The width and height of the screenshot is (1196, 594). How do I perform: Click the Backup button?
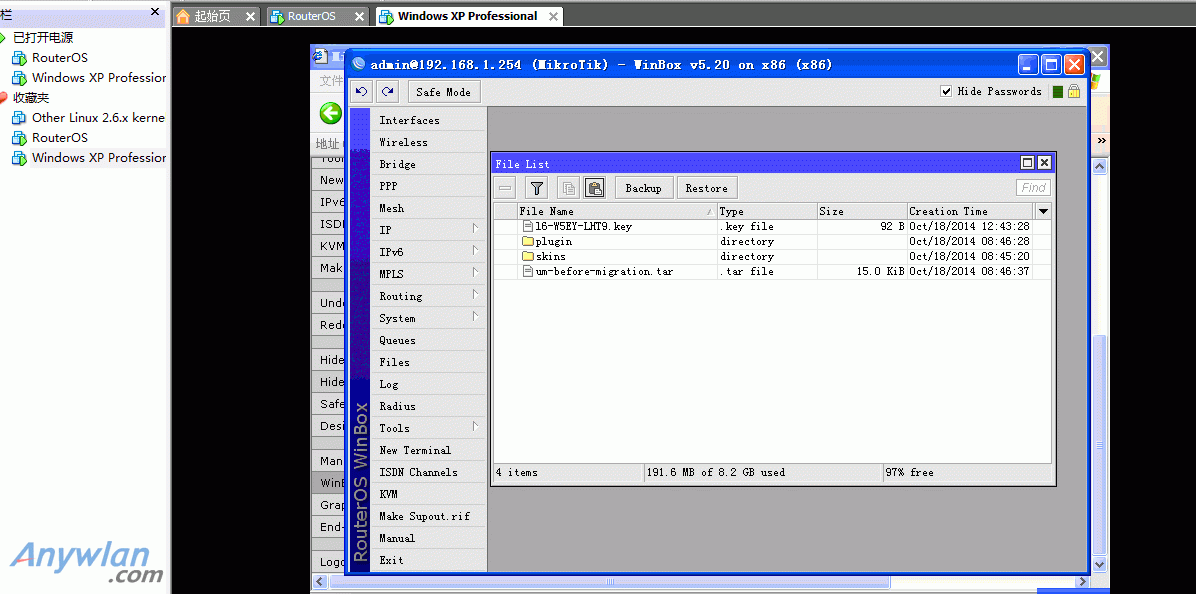[643, 188]
